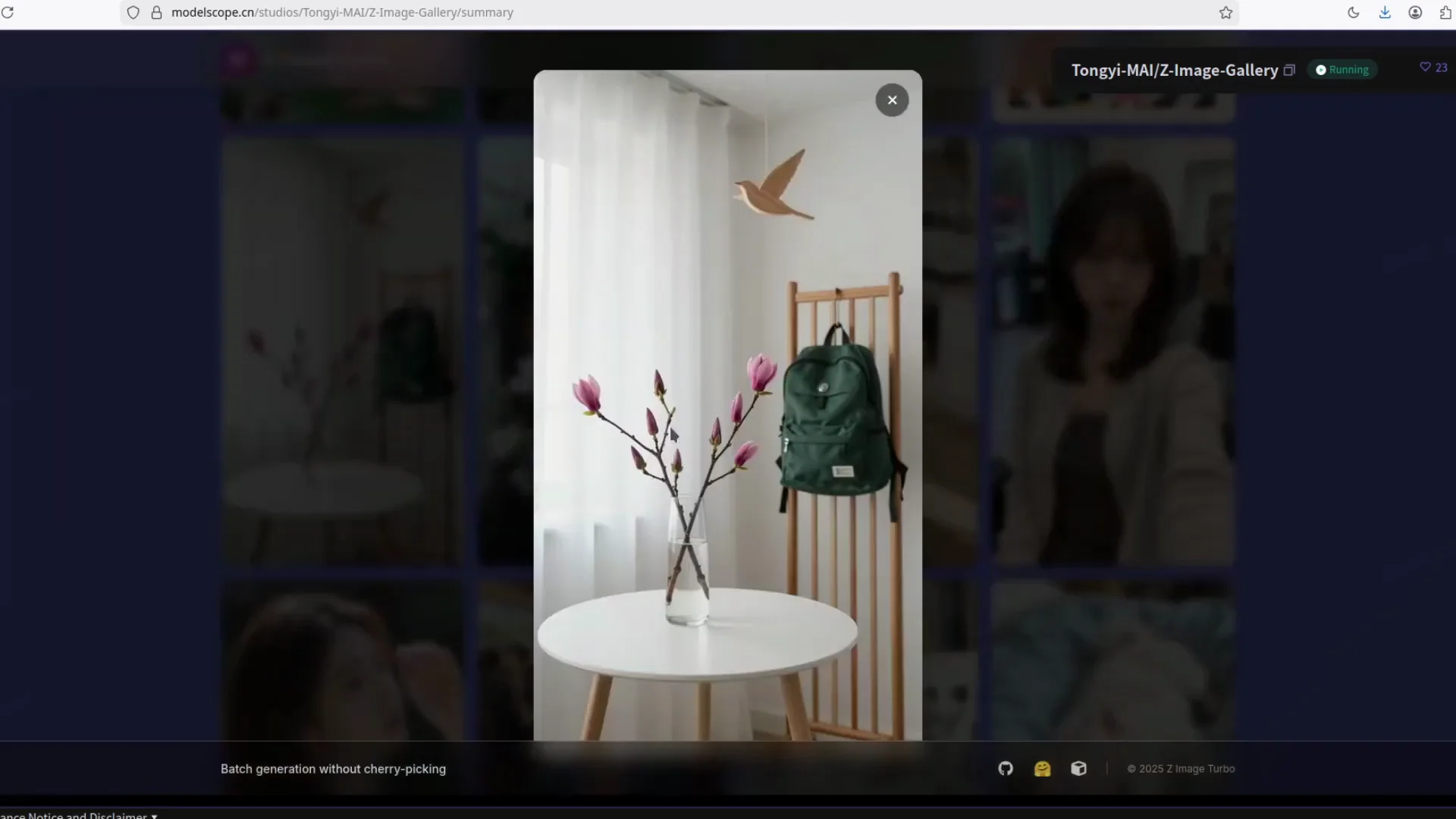Copy the space name via the duplicate icon

pyautogui.click(x=1289, y=70)
